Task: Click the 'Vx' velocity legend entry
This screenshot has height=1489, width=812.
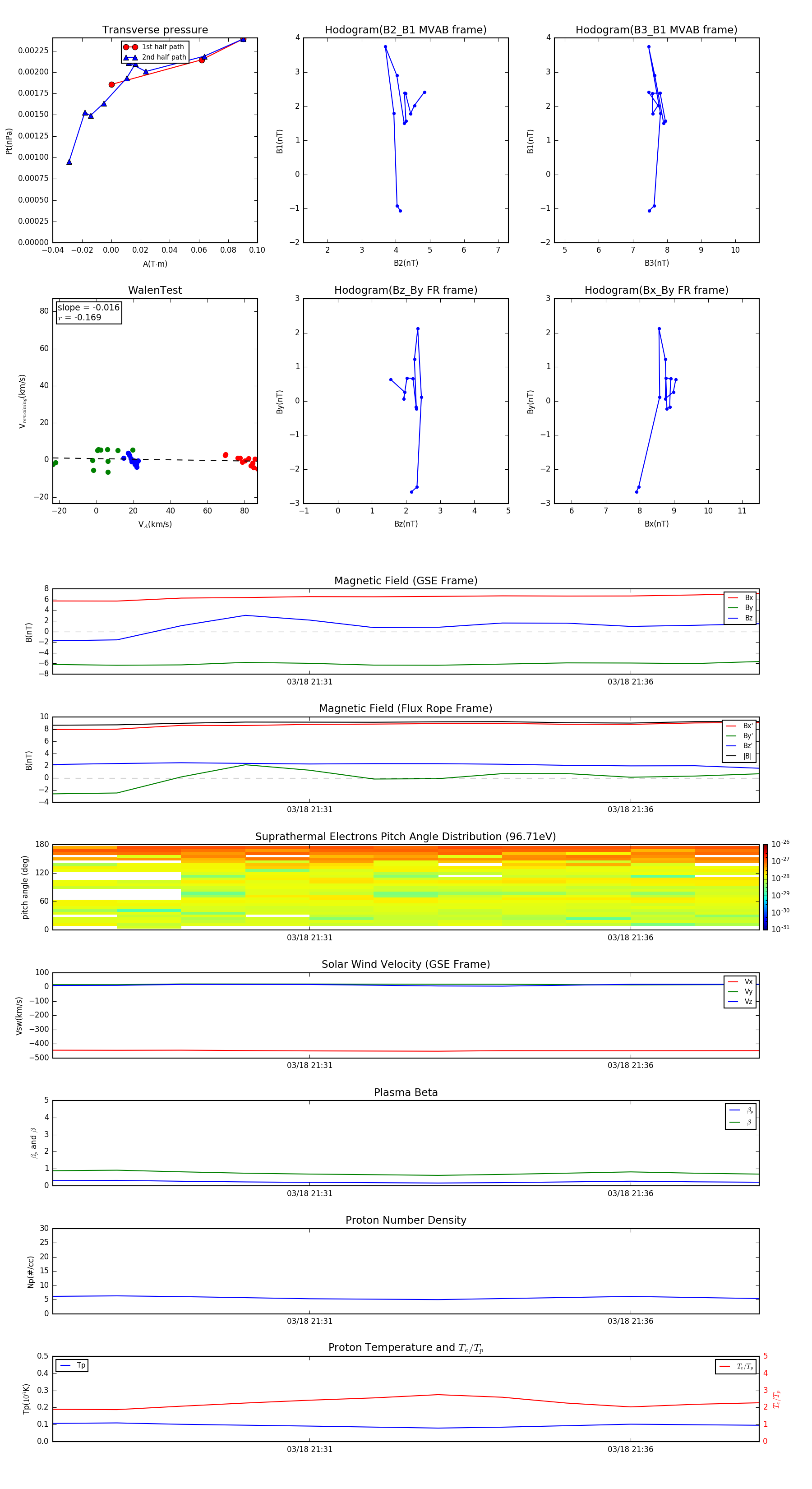Action: 740,981
